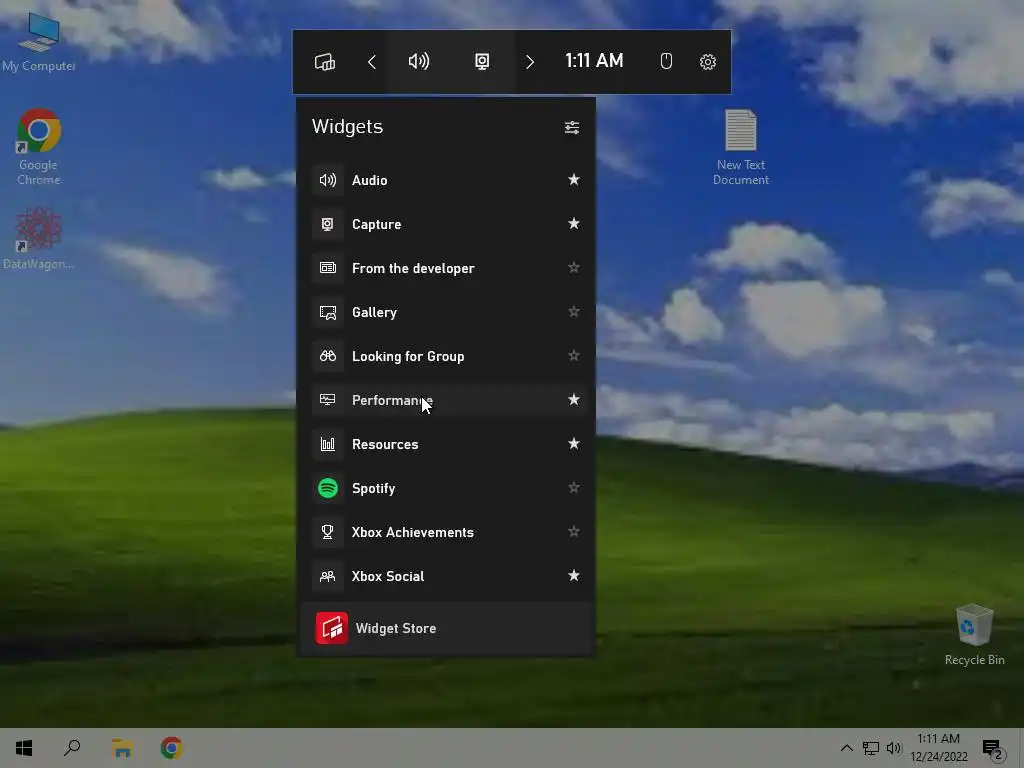The width and height of the screenshot is (1024, 768).
Task: Click the 1:11 AM clock in Game Bar
Action: pyautogui.click(x=594, y=61)
